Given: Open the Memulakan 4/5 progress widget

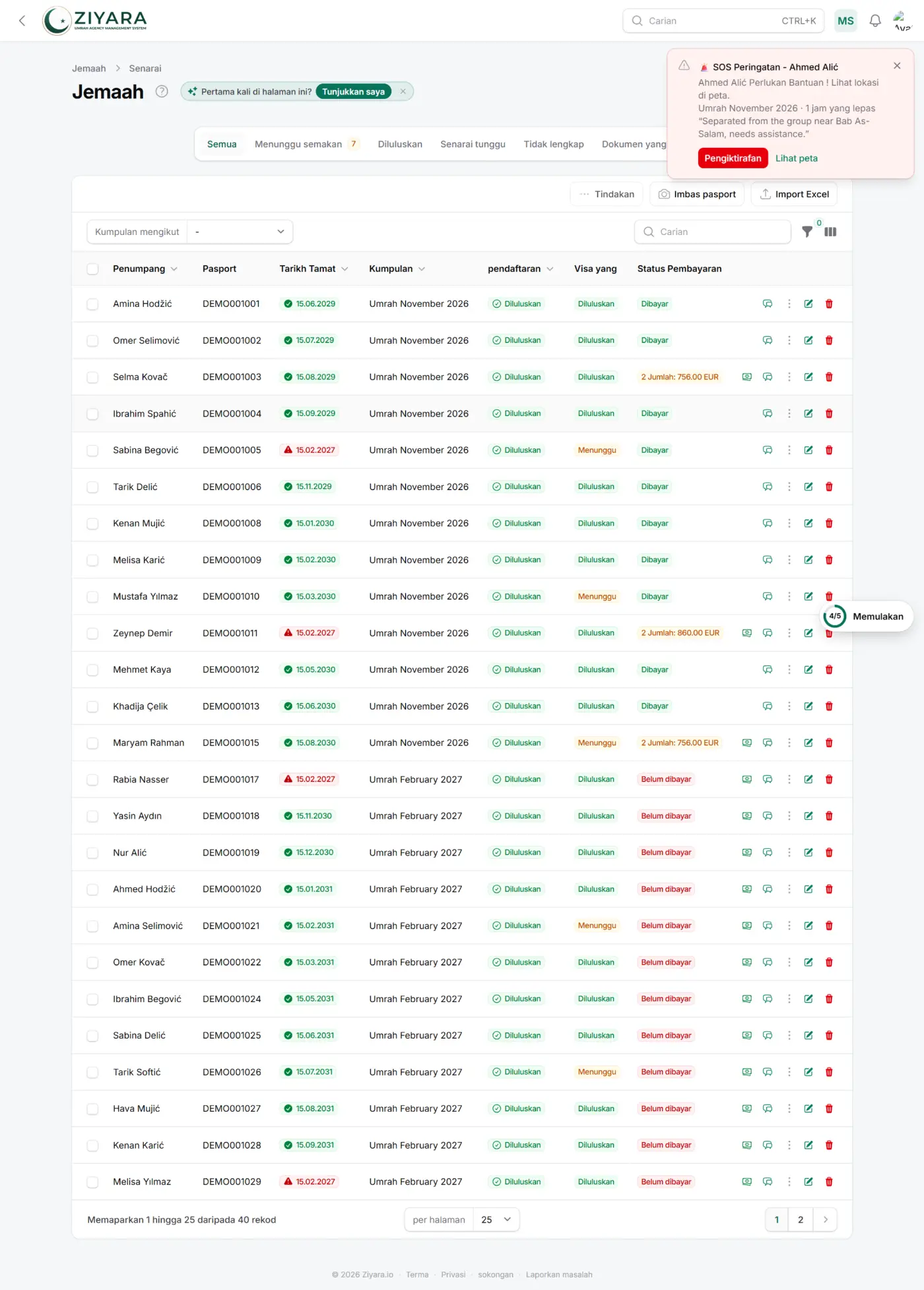Looking at the screenshot, I should click(867, 617).
